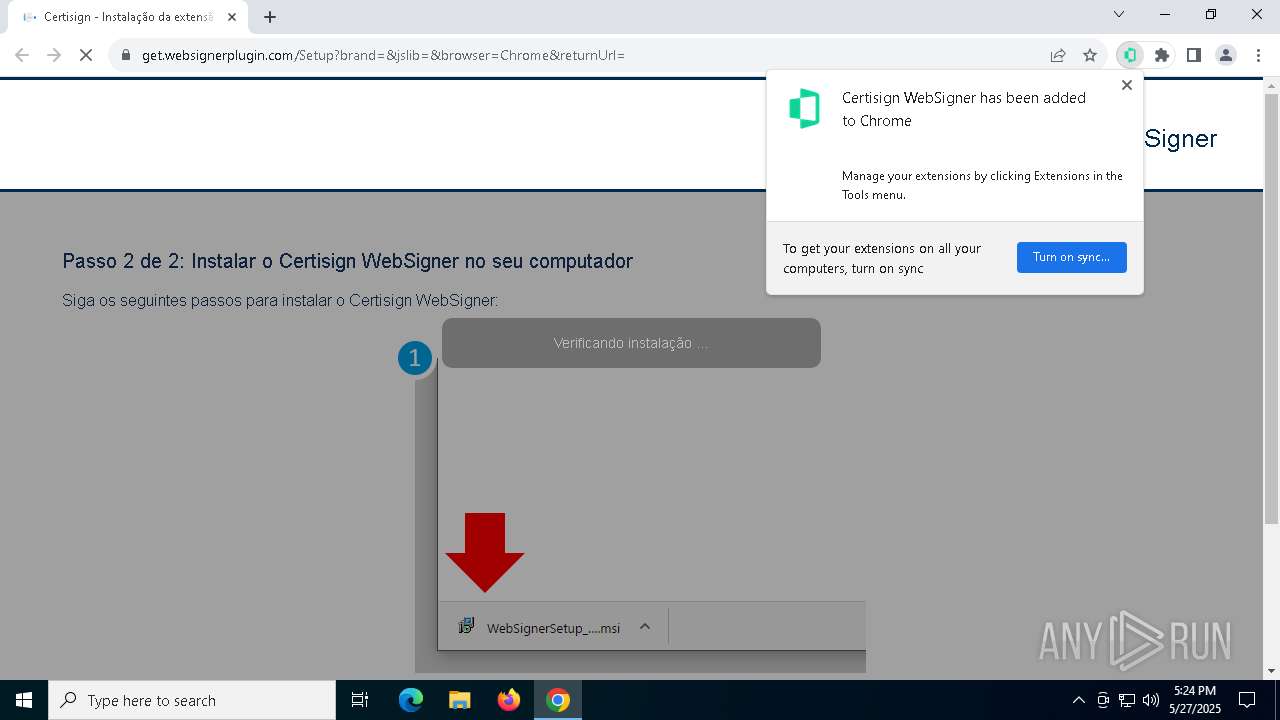Launch Microsoft Edge from taskbar
This screenshot has height=720, width=1280.
coord(411,700)
